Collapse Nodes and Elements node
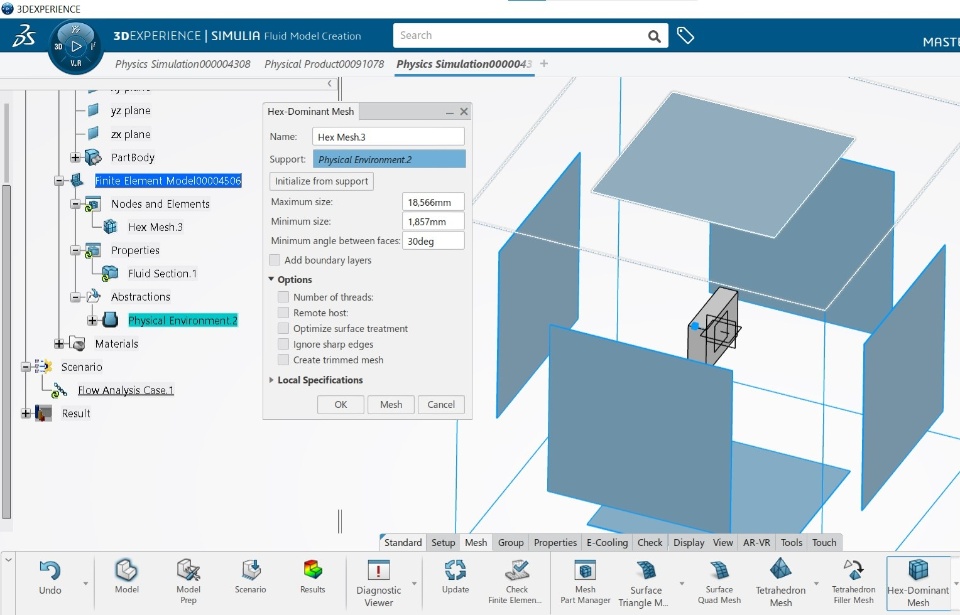Viewport: 960px width, 615px height. pos(75,204)
